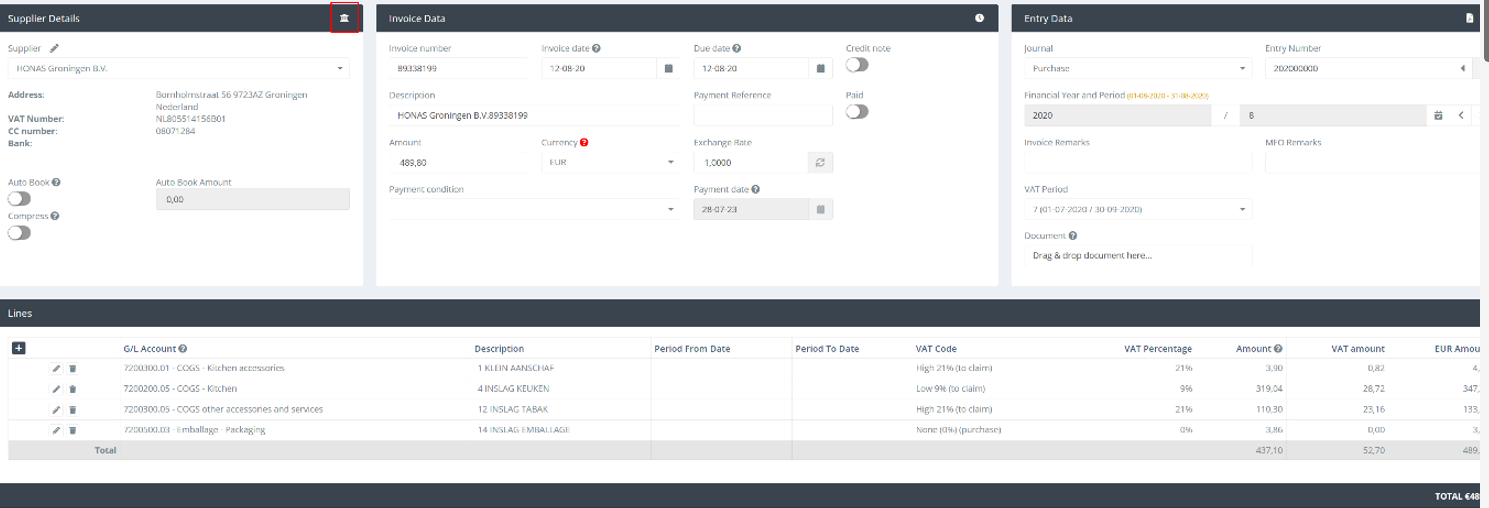
Task: Delete the Emballage - Packaging line
Action: click(72, 430)
